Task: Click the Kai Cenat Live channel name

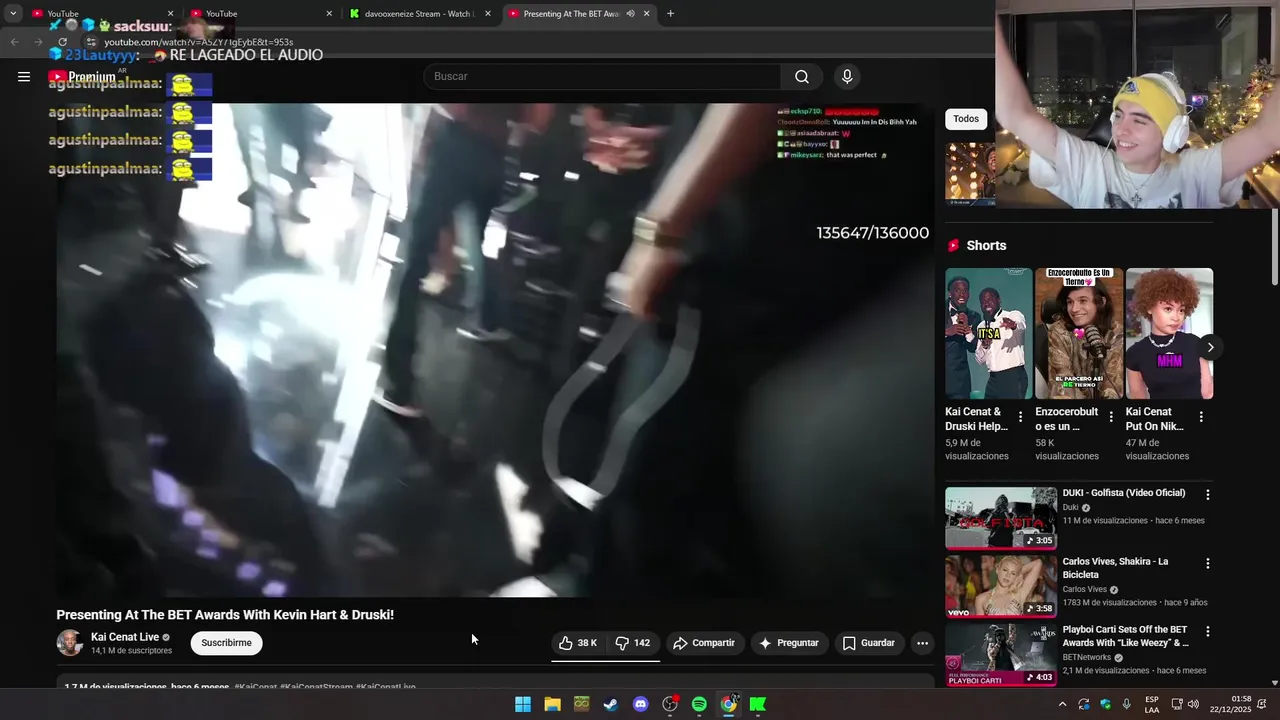Action: 125,637
